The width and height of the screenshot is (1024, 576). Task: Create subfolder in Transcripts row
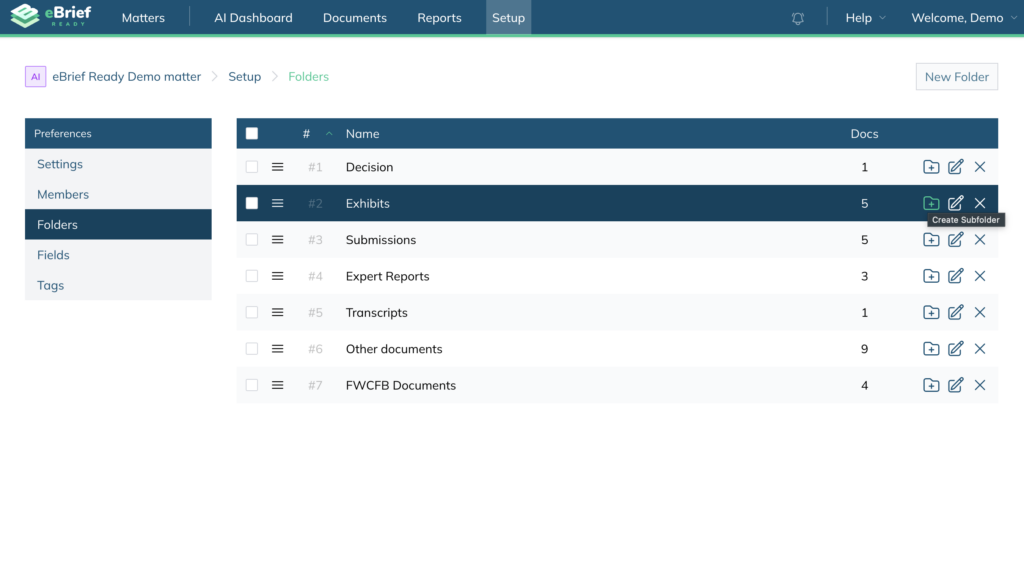931,312
